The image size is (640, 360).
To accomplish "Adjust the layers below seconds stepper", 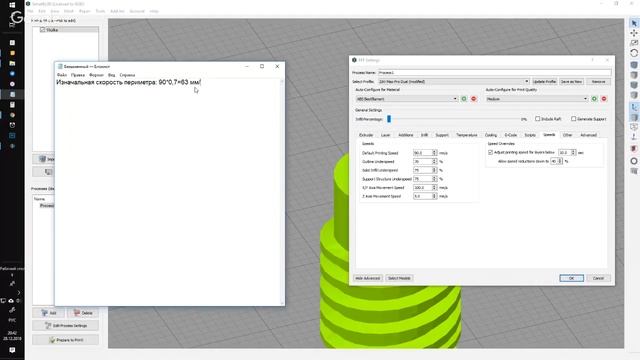I will click(573, 152).
